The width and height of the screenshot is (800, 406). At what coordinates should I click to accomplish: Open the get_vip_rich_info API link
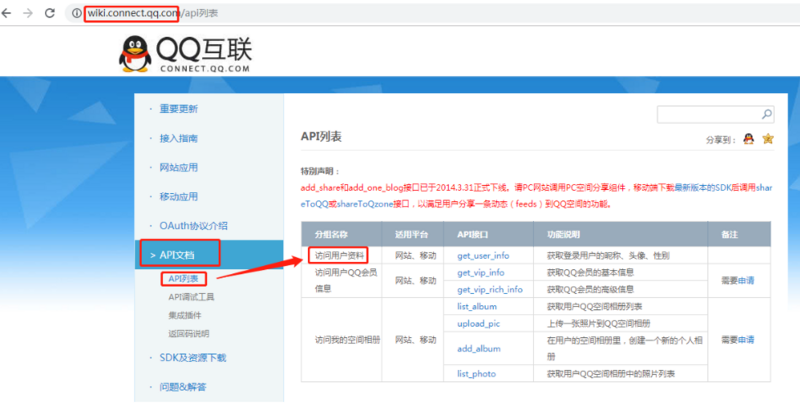coord(490,289)
